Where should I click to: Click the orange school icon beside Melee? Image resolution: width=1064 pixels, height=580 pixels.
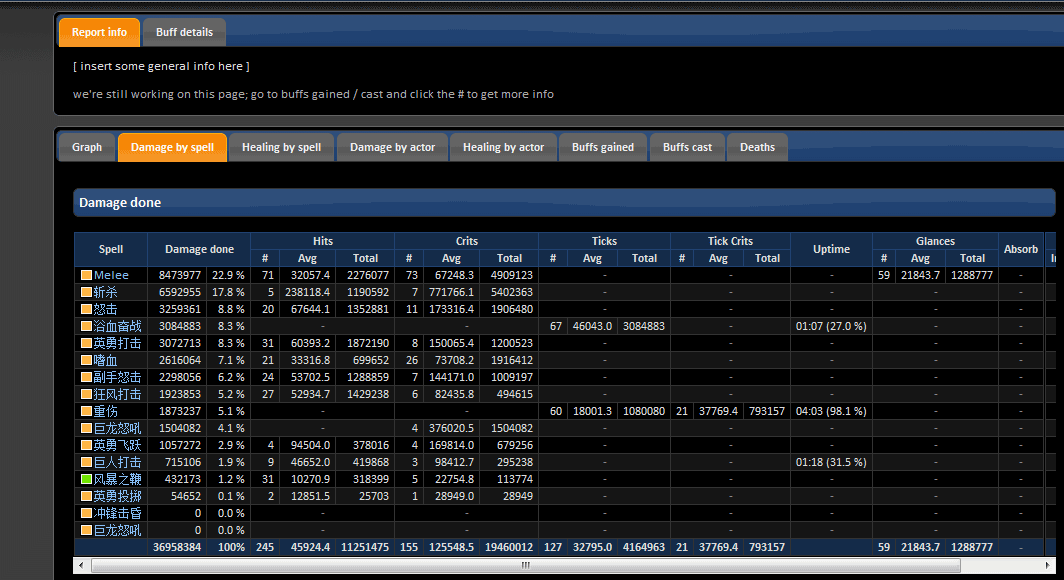[x=86, y=275]
